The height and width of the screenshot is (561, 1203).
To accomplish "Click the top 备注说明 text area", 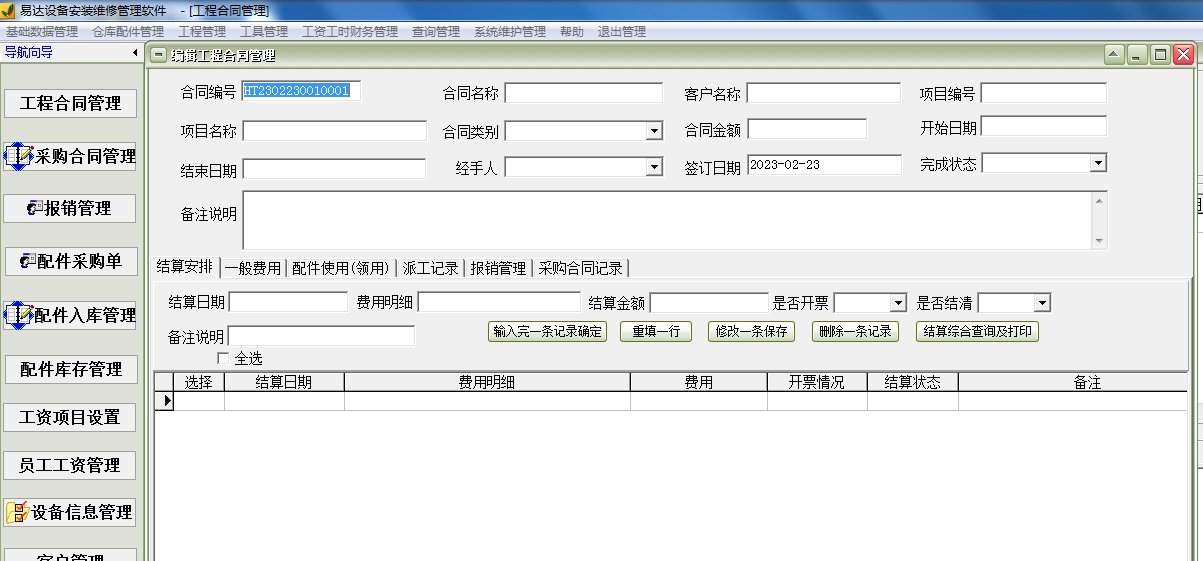I will (667, 220).
